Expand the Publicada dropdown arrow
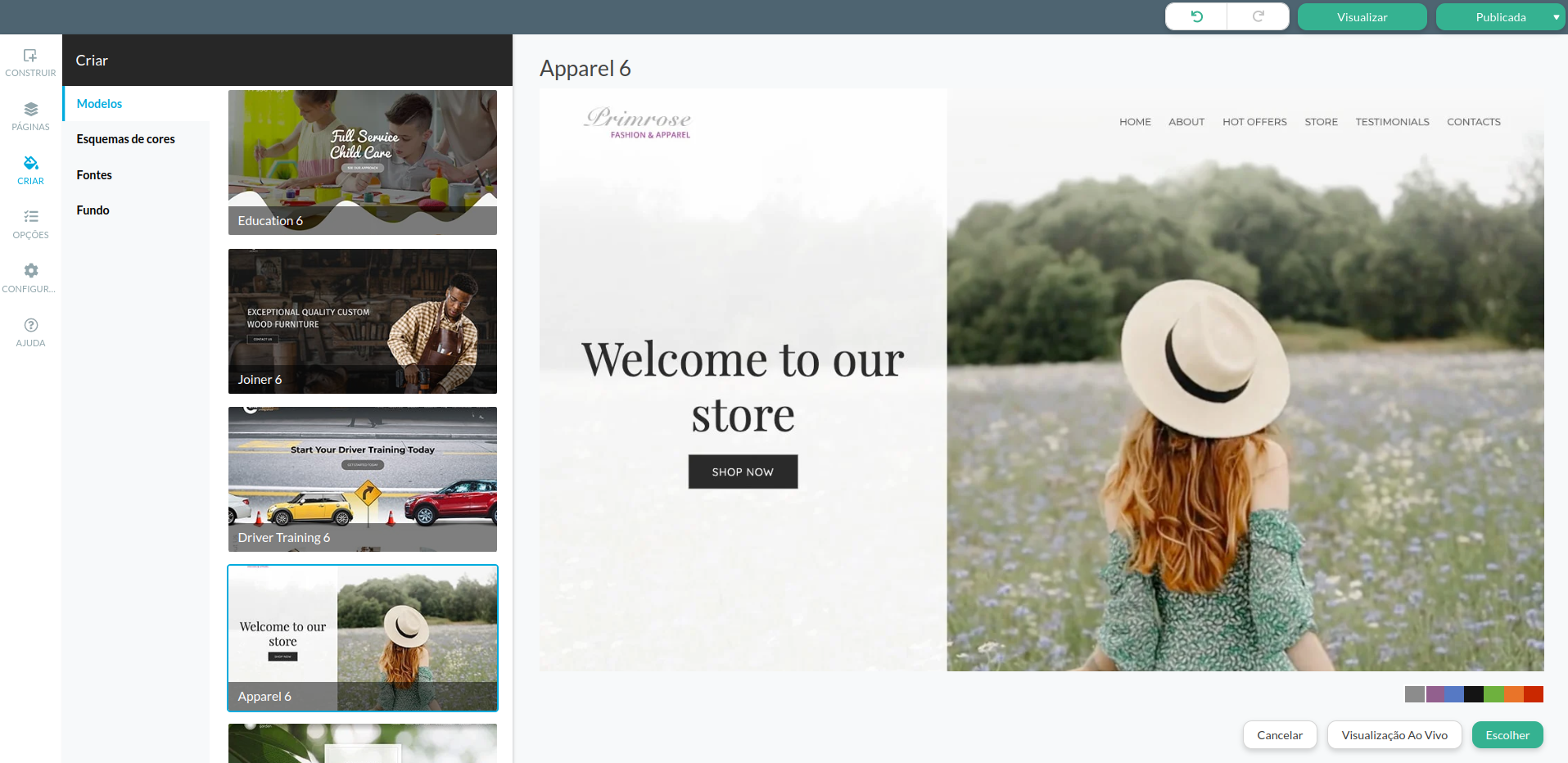This screenshot has height=763, width=1568. point(1556,17)
